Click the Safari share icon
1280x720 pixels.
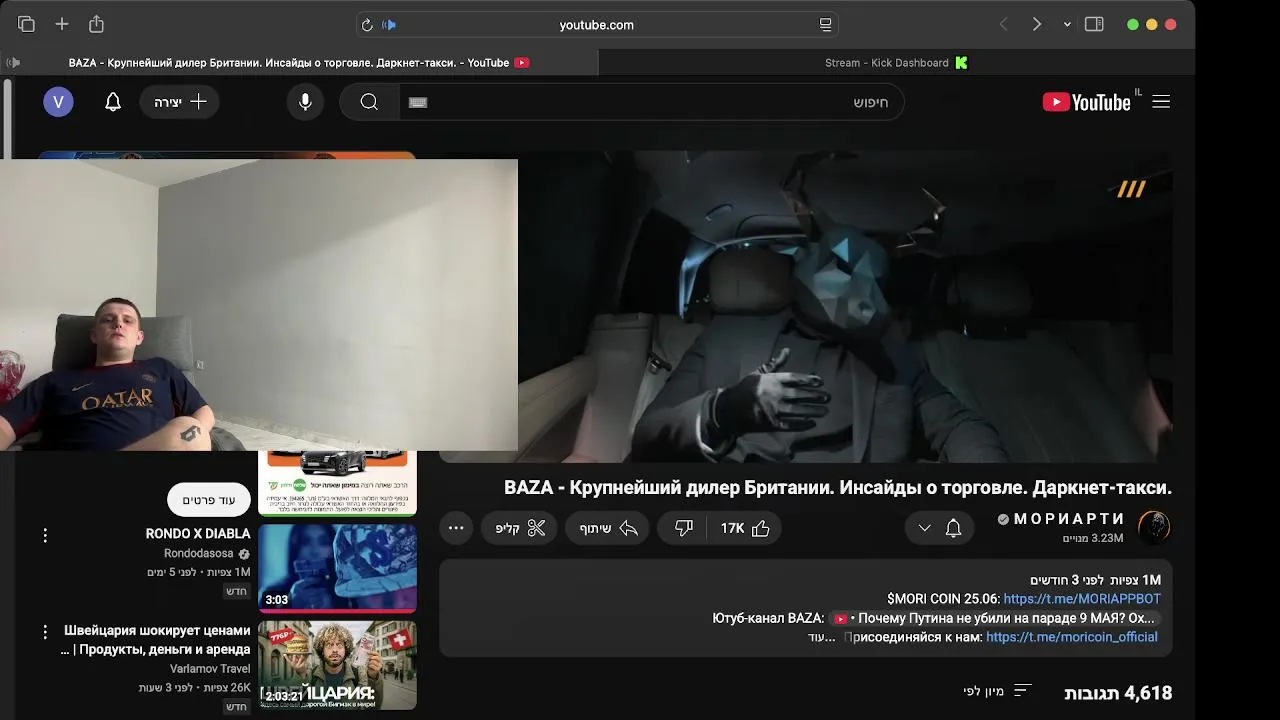96,24
